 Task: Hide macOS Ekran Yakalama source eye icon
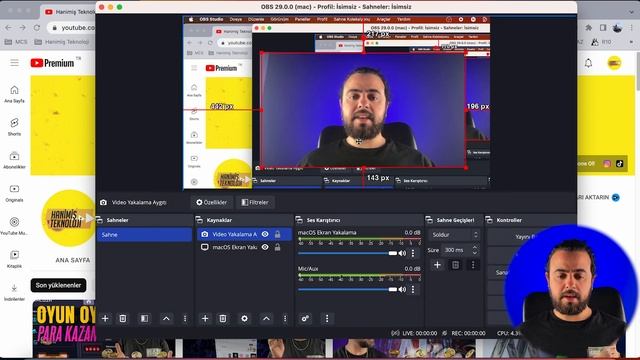[x=265, y=247]
